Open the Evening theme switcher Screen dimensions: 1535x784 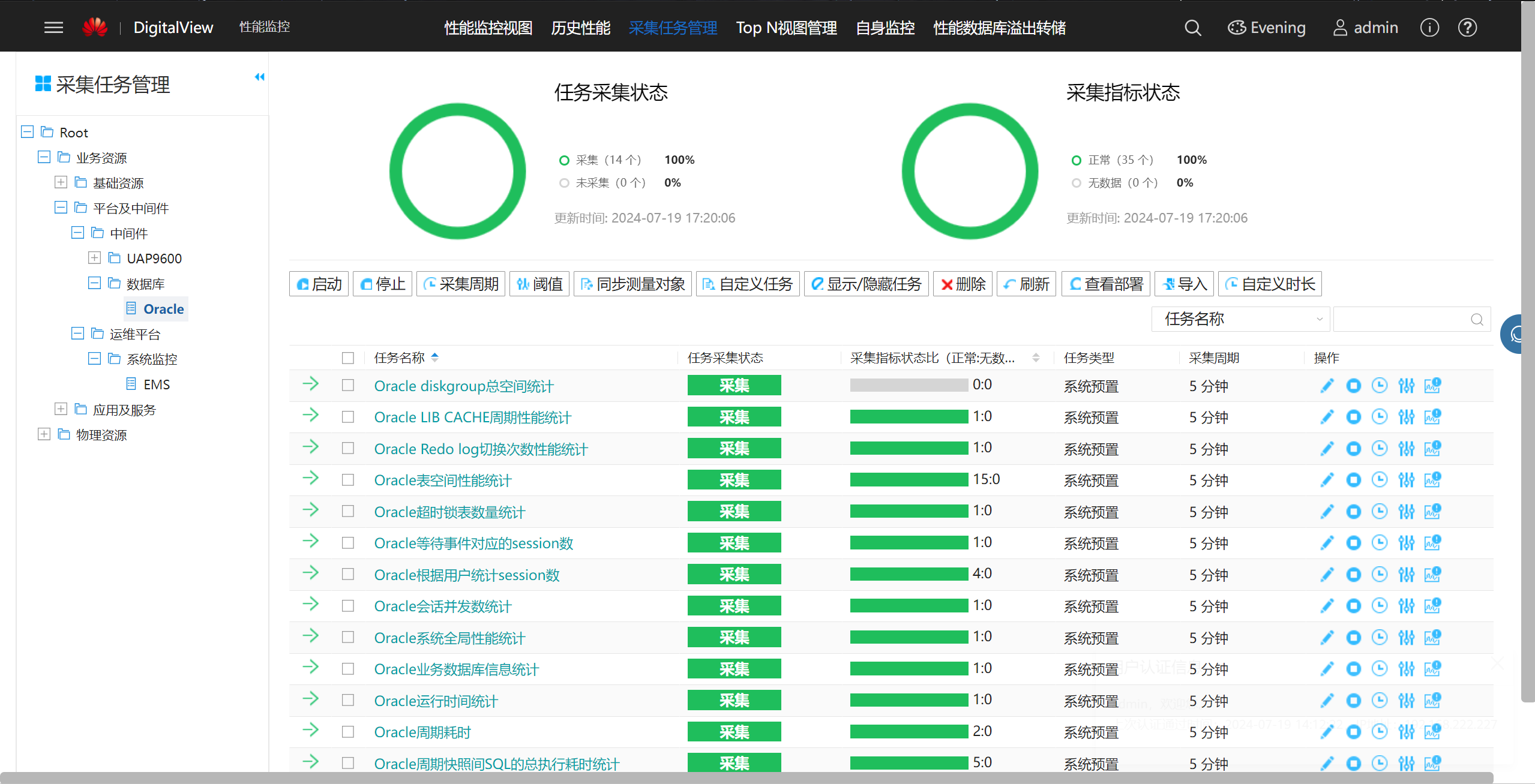[x=1267, y=28]
